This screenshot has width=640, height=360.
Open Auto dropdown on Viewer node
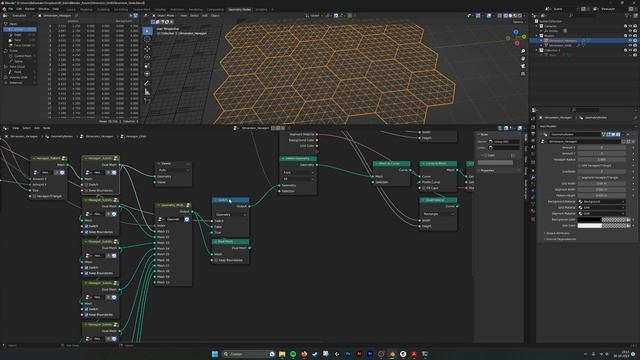pyautogui.click(x=174, y=170)
